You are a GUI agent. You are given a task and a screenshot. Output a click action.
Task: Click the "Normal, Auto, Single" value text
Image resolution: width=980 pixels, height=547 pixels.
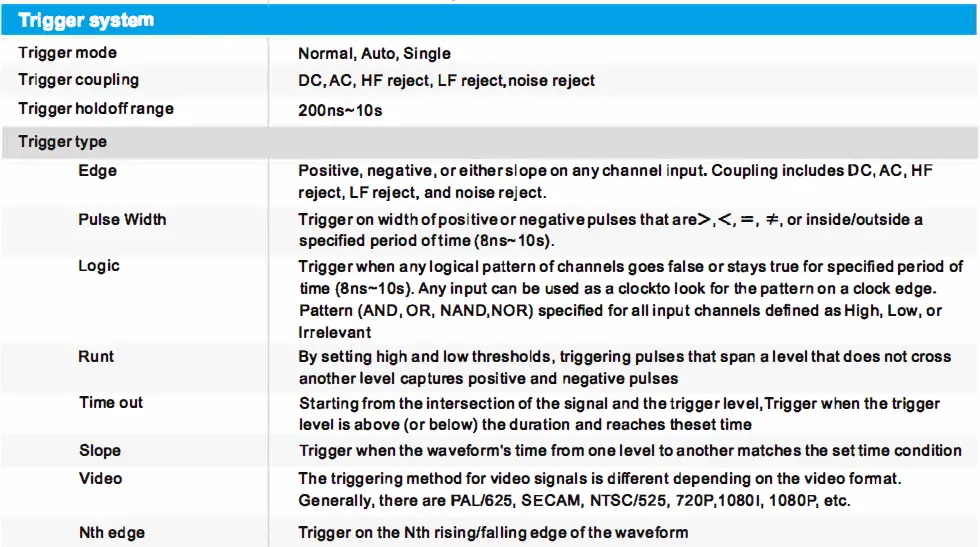(x=374, y=54)
